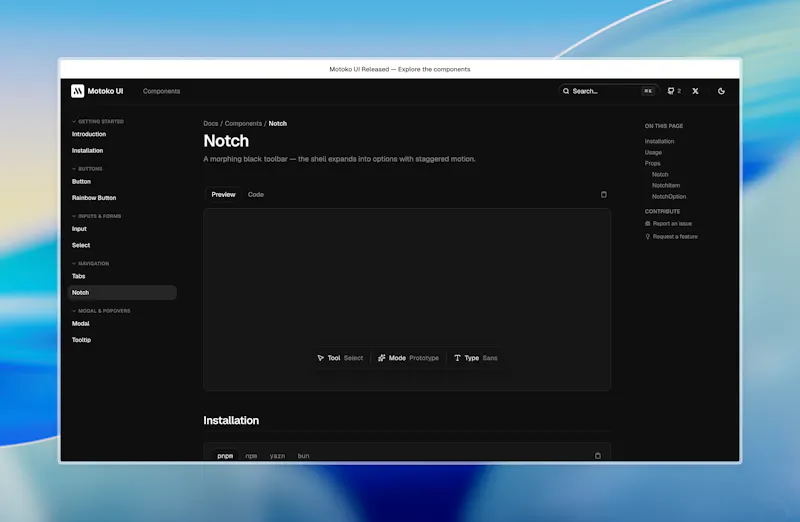The image size is (800, 522).
Task: Click the search magnifier icon
Action: pyautogui.click(x=566, y=91)
